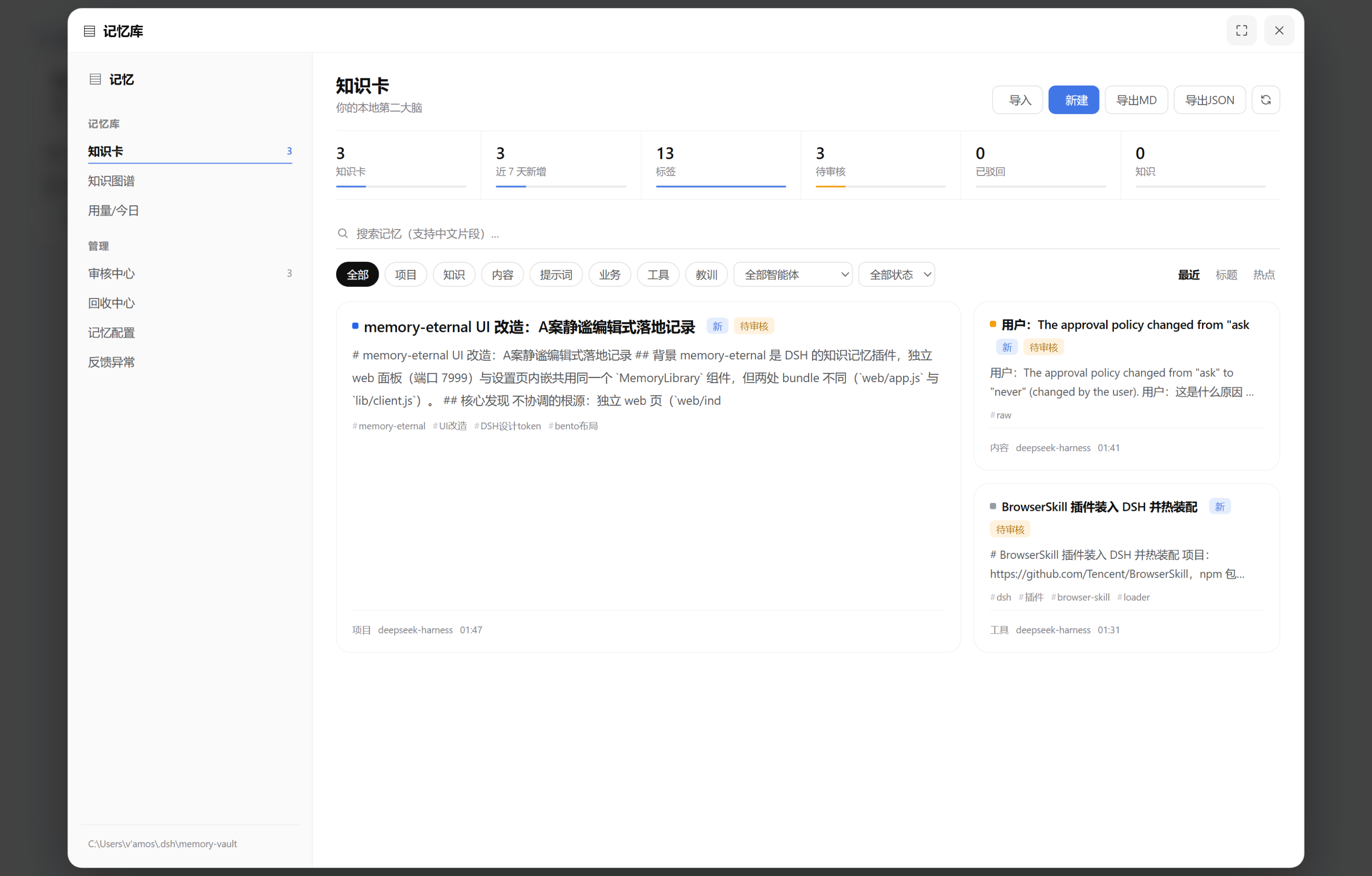
Task: Export notes with 导出MD
Action: [1136, 100]
